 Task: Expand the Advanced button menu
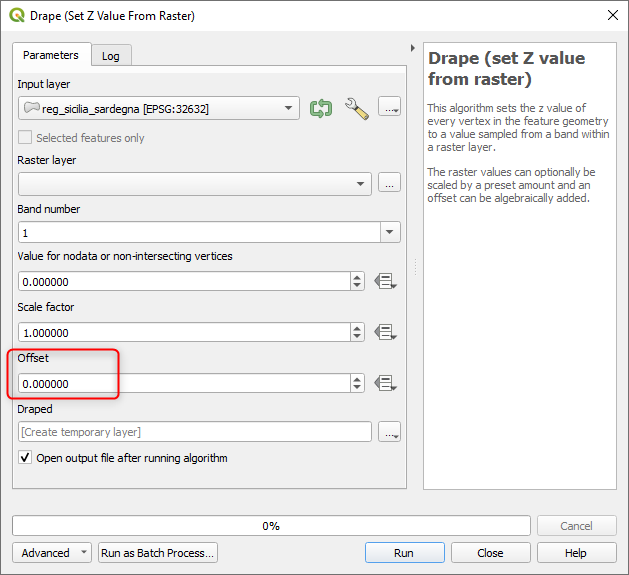[52, 553]
